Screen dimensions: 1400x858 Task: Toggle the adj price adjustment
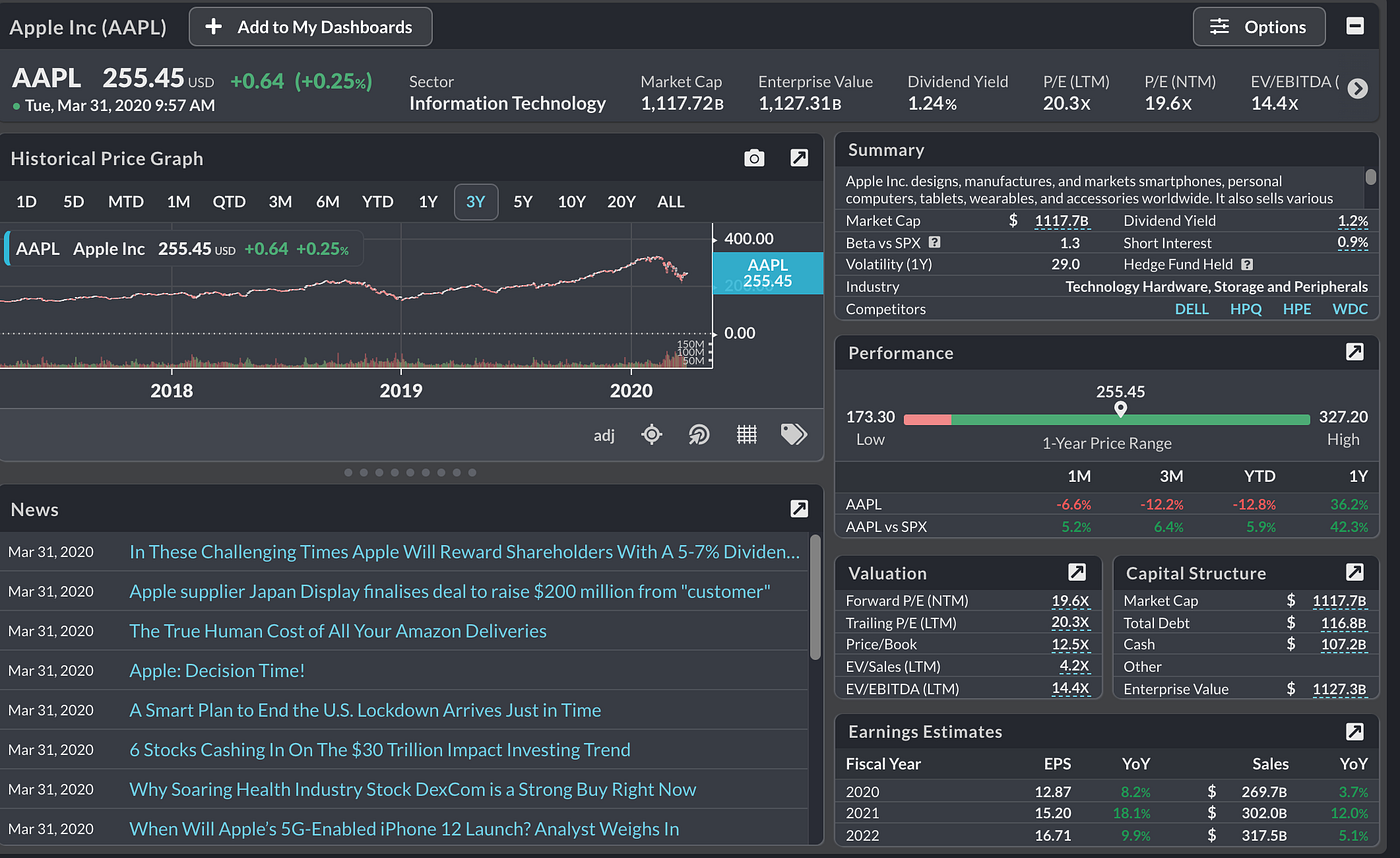point(604,435)
